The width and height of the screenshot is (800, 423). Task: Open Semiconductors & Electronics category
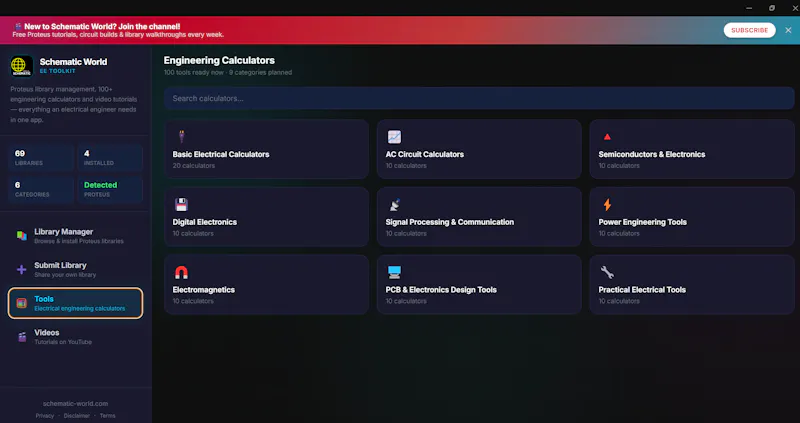click(692, 149)
